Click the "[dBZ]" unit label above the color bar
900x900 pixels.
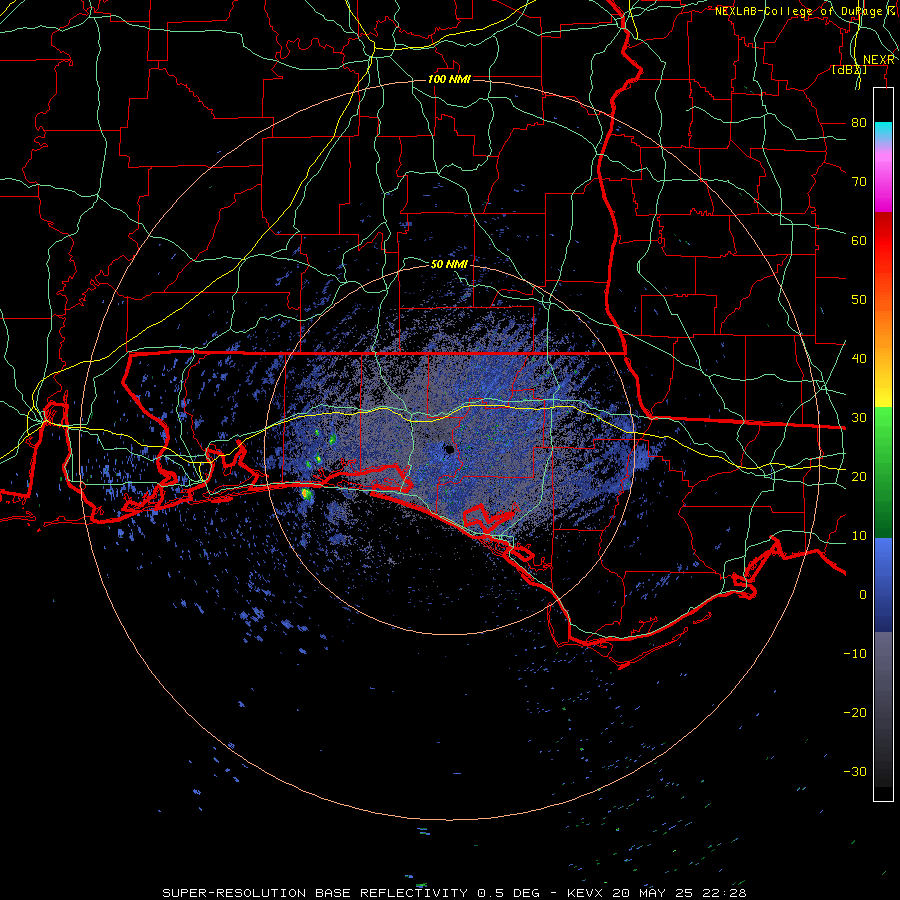(x=849, y=70)
